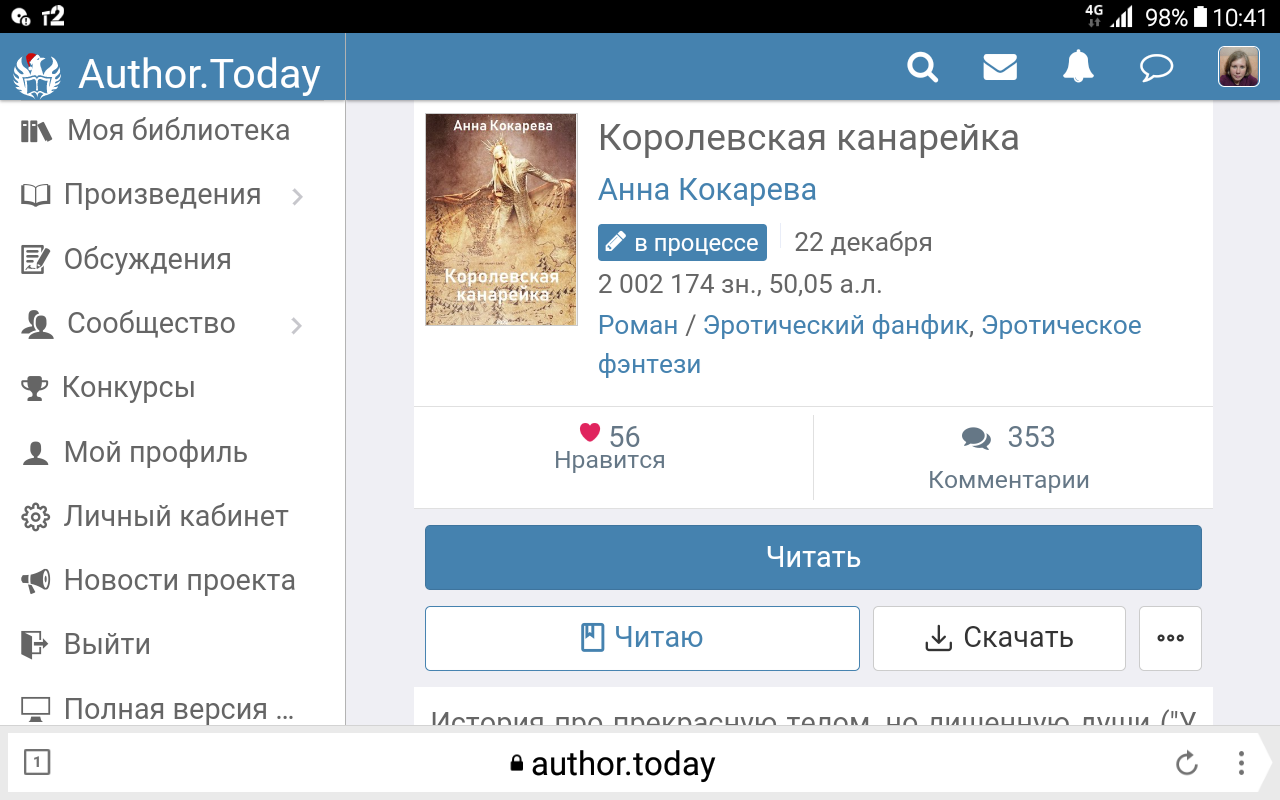
Task: Expand the Сообщество submenu chevron
Action: 297,325
